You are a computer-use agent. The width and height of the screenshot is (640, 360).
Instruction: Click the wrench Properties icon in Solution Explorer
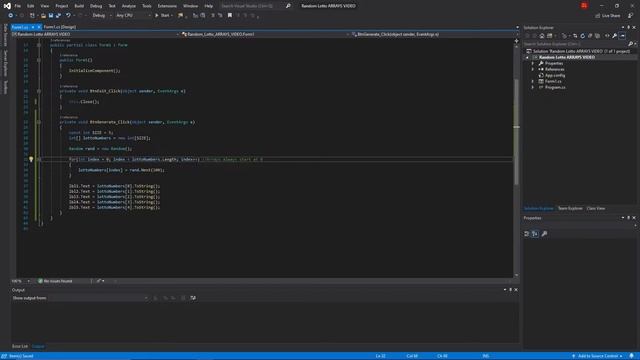(615, 36)
